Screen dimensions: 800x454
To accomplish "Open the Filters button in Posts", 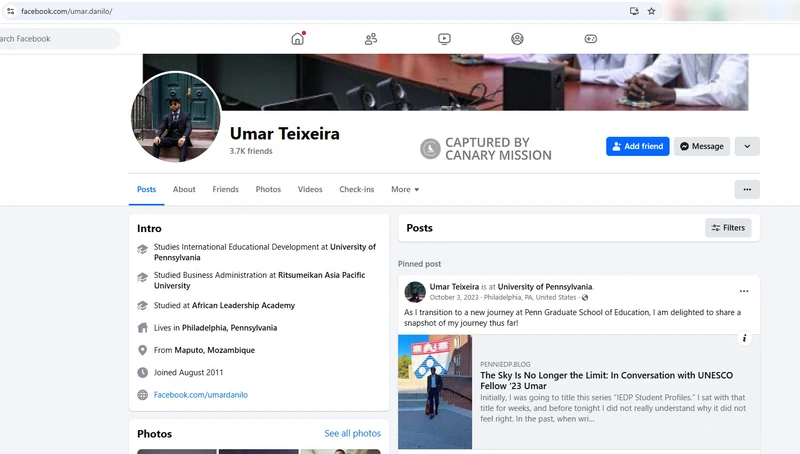I will coord(728,228).
